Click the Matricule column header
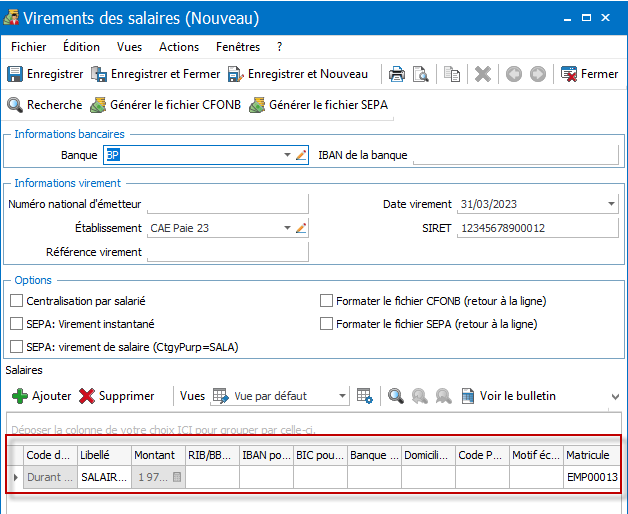628x514 pixels. [x=591, y=455]
